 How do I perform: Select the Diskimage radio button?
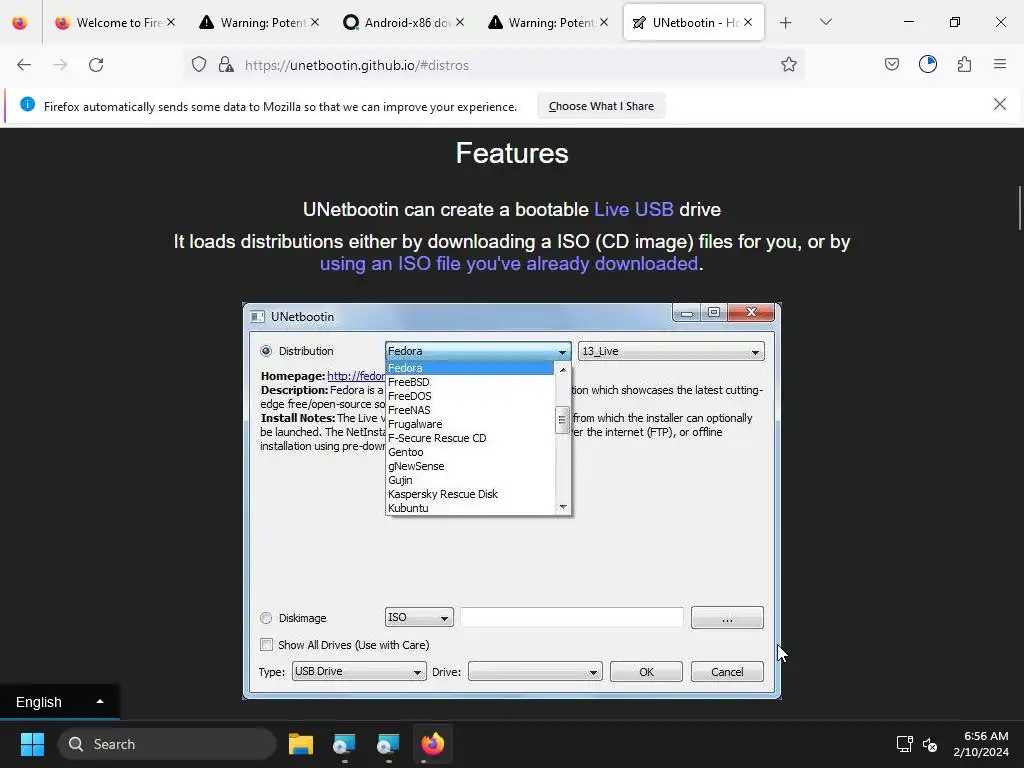[266, 618]
